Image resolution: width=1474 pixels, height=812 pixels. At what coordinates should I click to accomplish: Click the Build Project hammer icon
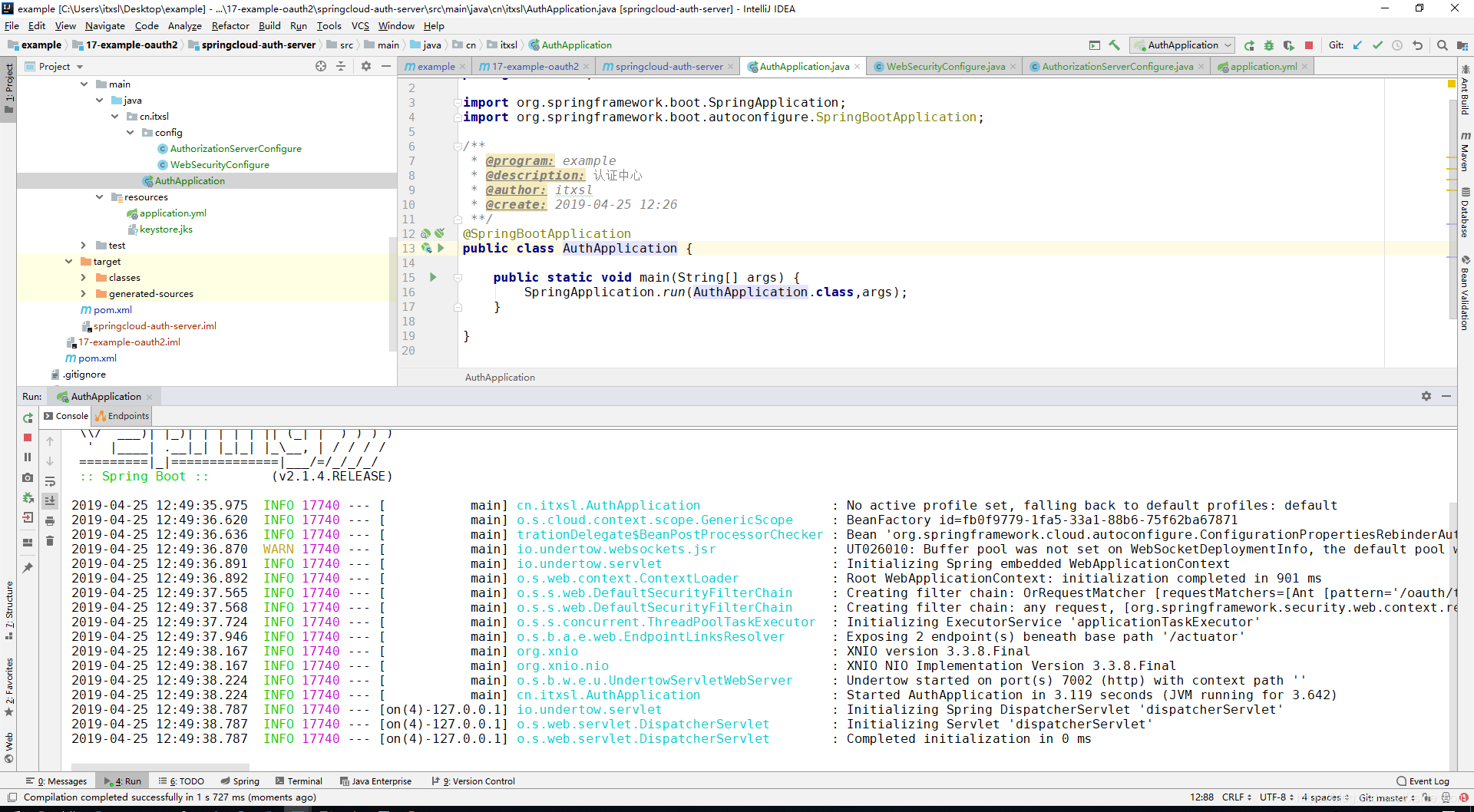click(x=1115, y=45)
